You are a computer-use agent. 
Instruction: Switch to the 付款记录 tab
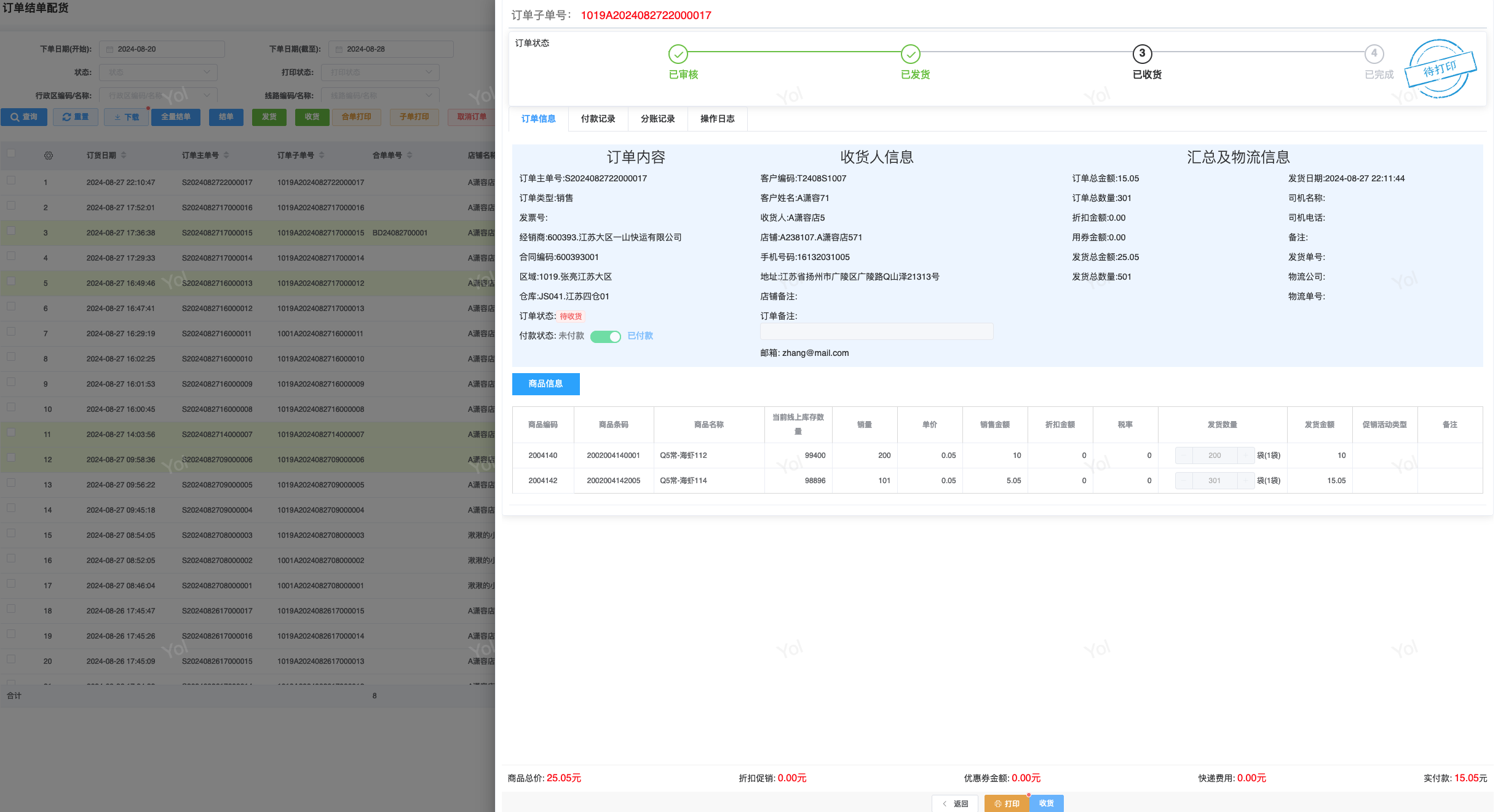(598, 119)
